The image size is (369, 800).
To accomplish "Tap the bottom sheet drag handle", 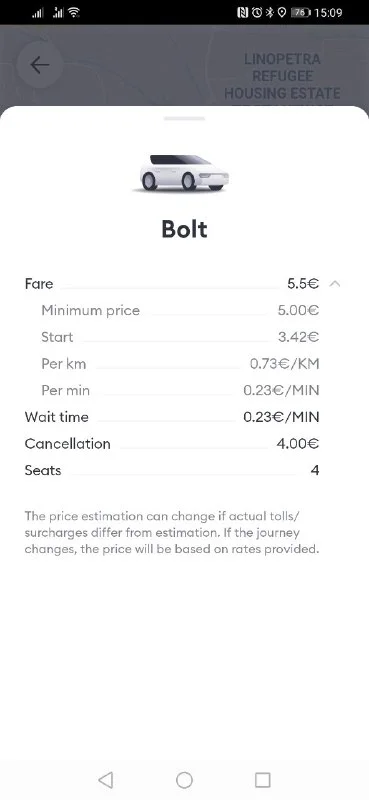I will point(184,118).
